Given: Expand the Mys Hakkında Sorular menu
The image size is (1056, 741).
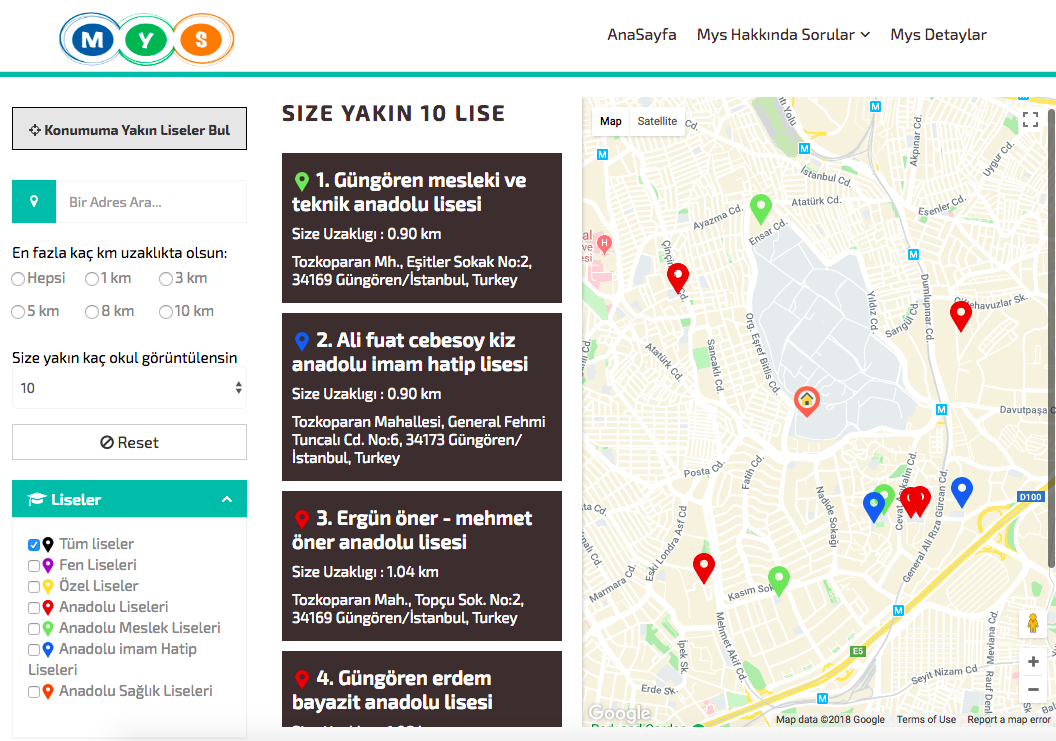Looking at the screenshot, I should pyautogui.click(x=783, y=35).
